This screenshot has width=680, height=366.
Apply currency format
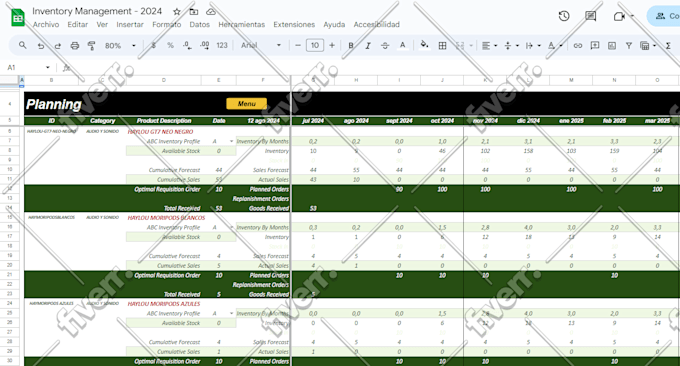154,45
